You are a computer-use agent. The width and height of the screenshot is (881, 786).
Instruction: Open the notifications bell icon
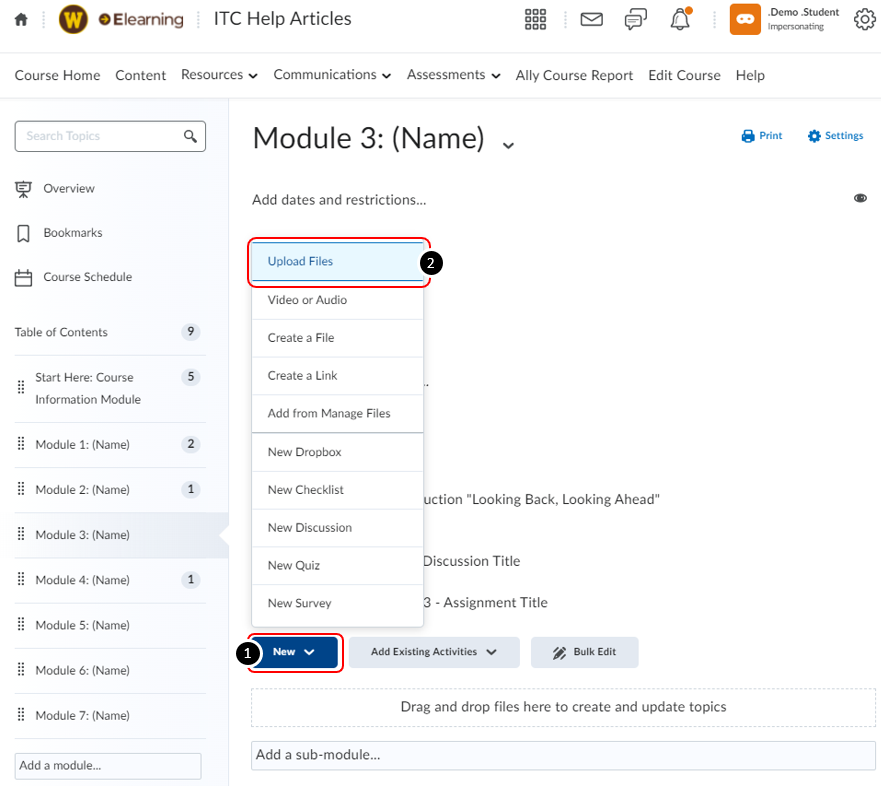[680, 19]
